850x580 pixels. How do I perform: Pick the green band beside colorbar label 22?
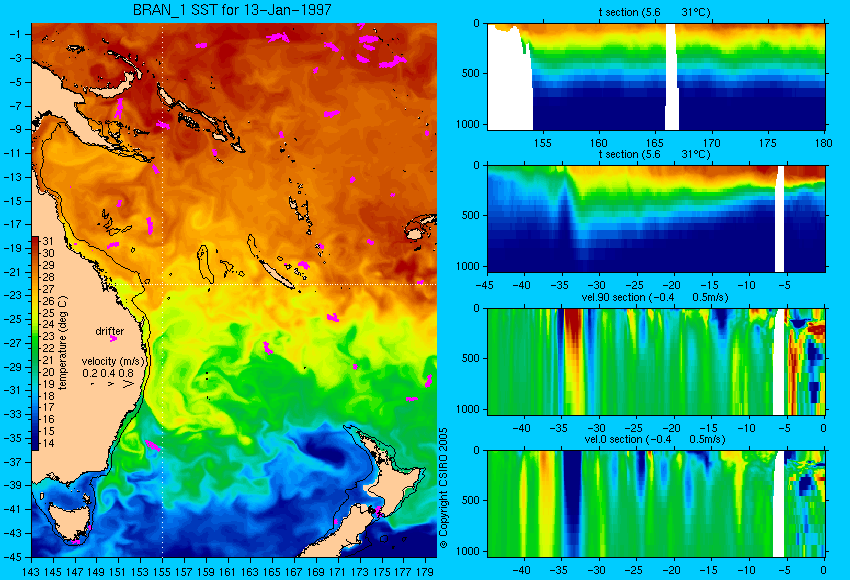click(x=35, y=348)
